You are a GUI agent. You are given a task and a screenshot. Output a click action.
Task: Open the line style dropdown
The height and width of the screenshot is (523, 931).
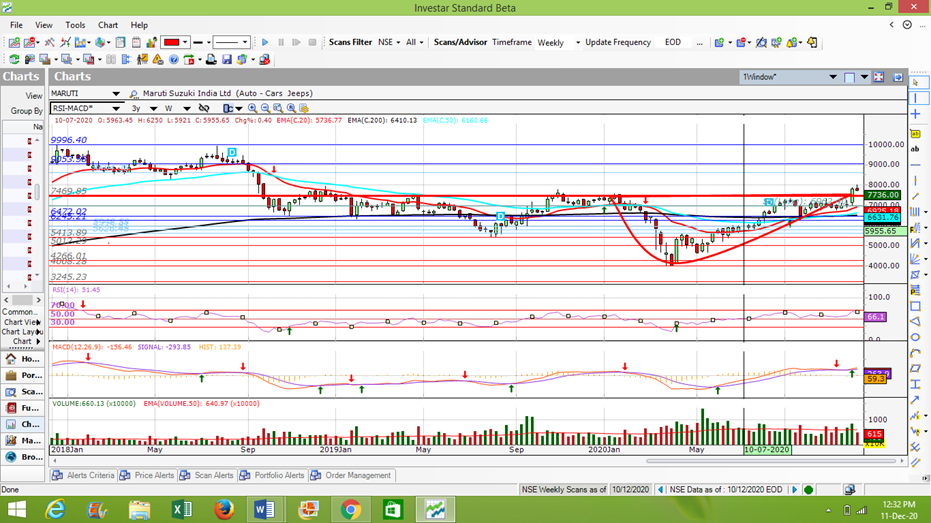(245, 42)
